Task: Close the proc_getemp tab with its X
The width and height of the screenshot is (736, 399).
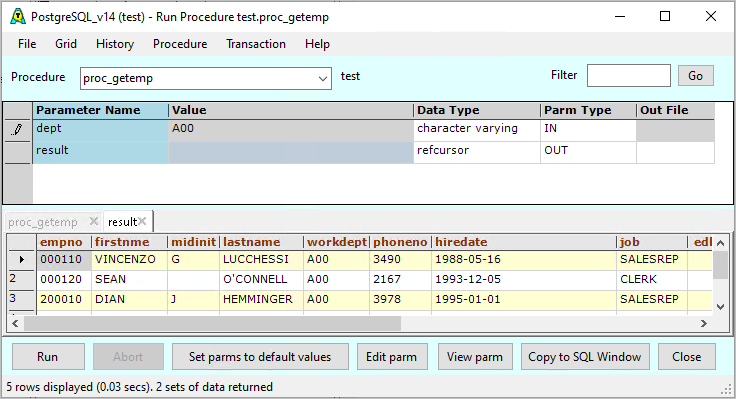Action: 94,221
